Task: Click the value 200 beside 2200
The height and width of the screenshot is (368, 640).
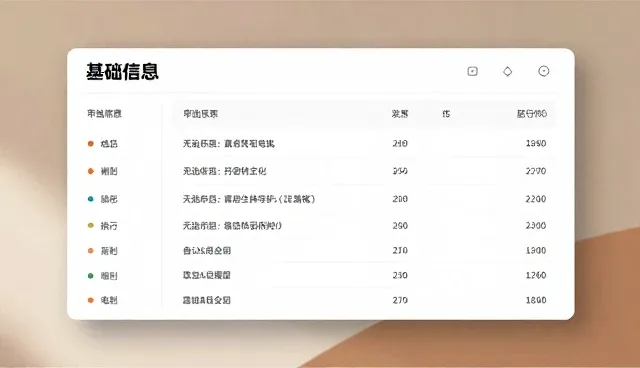Action: pyautogui.click(x=400, y=199)
